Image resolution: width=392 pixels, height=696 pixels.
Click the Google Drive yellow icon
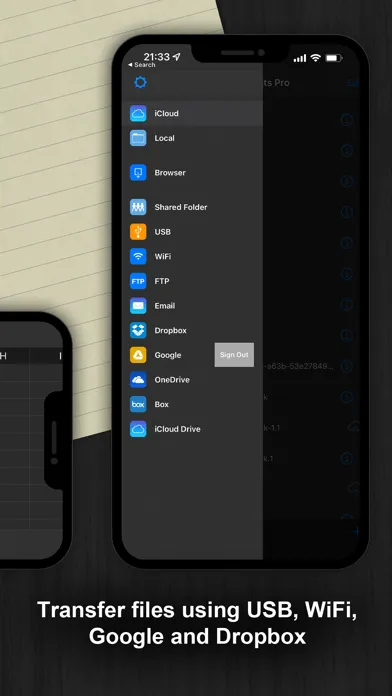[138, 355]
